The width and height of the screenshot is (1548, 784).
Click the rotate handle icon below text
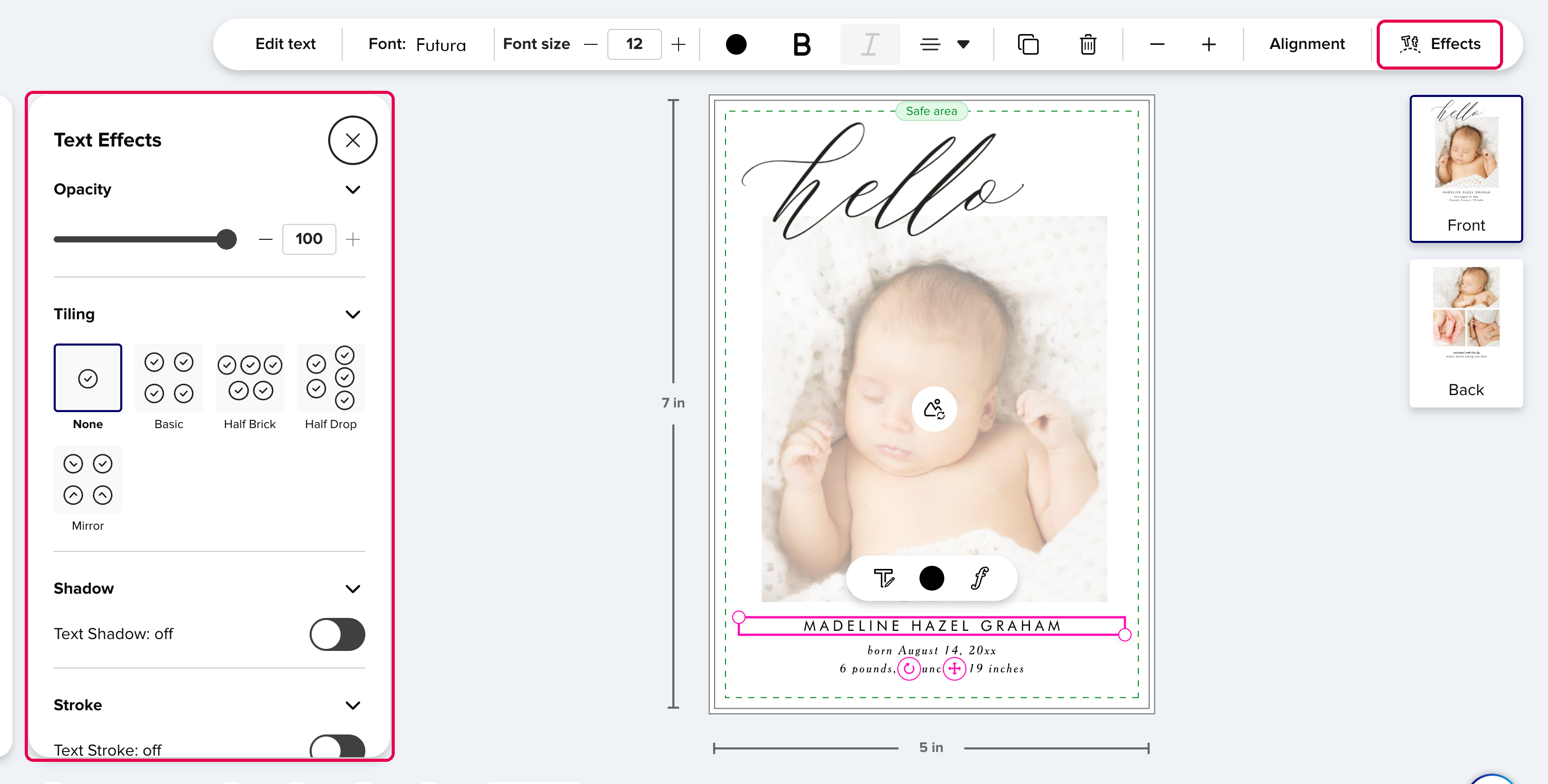(x=909, y=668)
